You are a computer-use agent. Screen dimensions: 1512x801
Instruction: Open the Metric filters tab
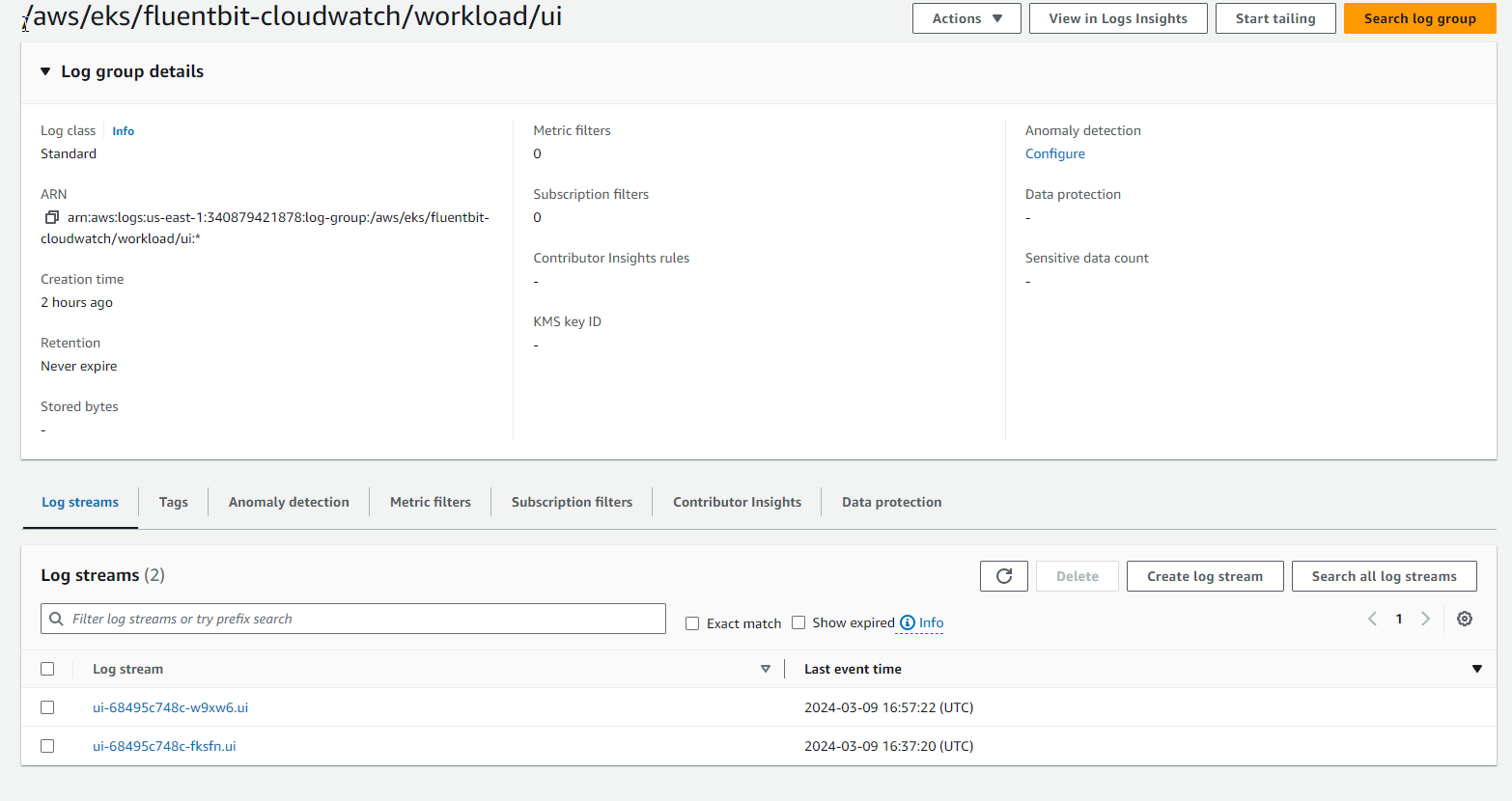click(x=431, y=502)
